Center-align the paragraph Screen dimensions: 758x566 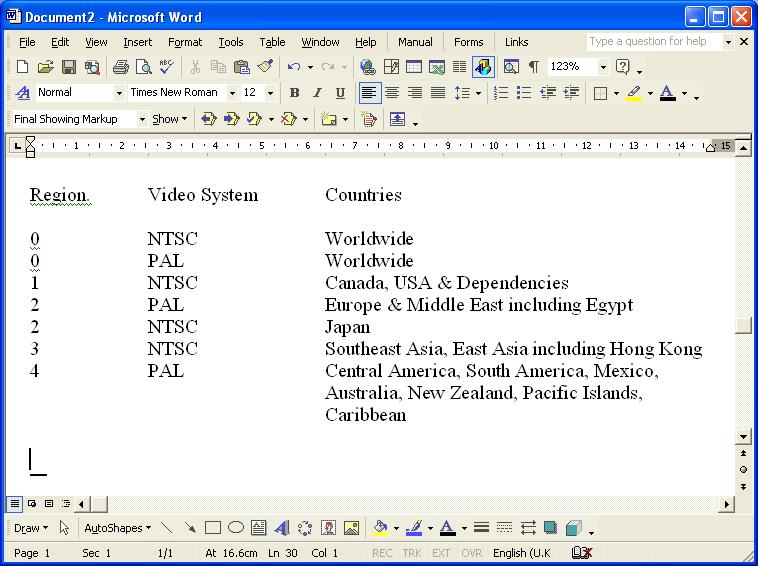(x=392, y=92)
